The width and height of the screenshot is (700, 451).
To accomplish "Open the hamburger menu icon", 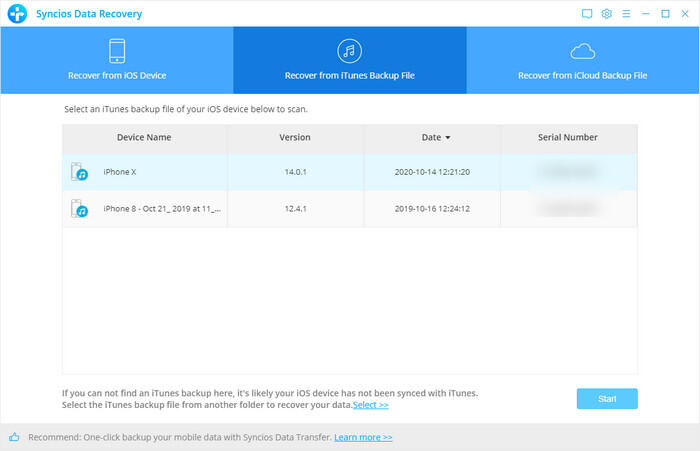I will point(626,14).
